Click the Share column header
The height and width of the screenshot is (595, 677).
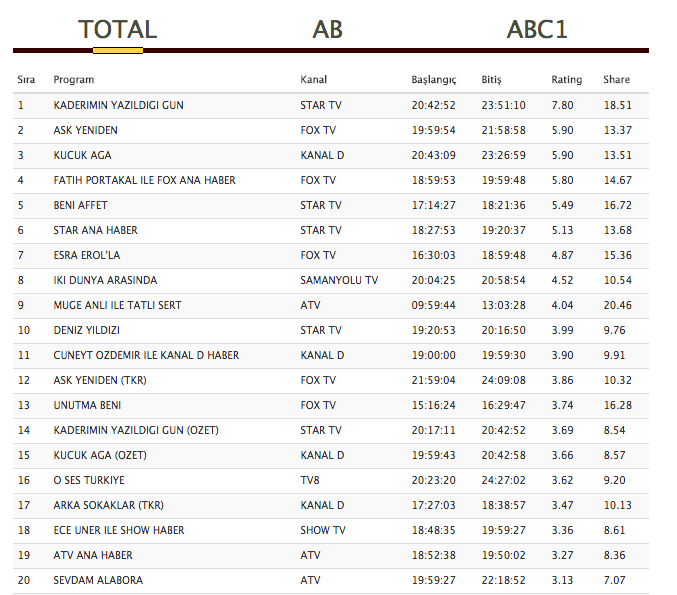(x=616, y=79)
